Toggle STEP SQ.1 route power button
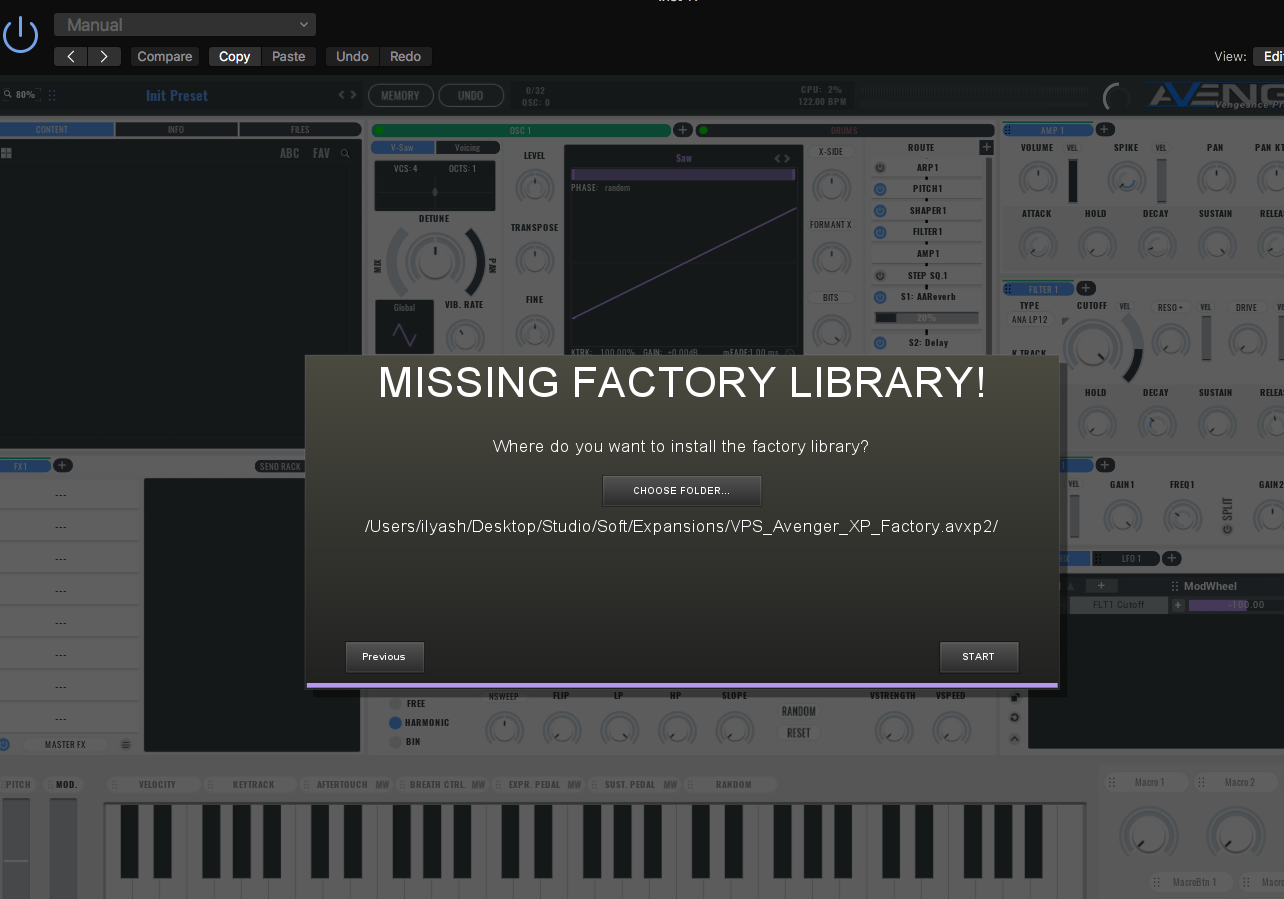 [x=880, y=275]
